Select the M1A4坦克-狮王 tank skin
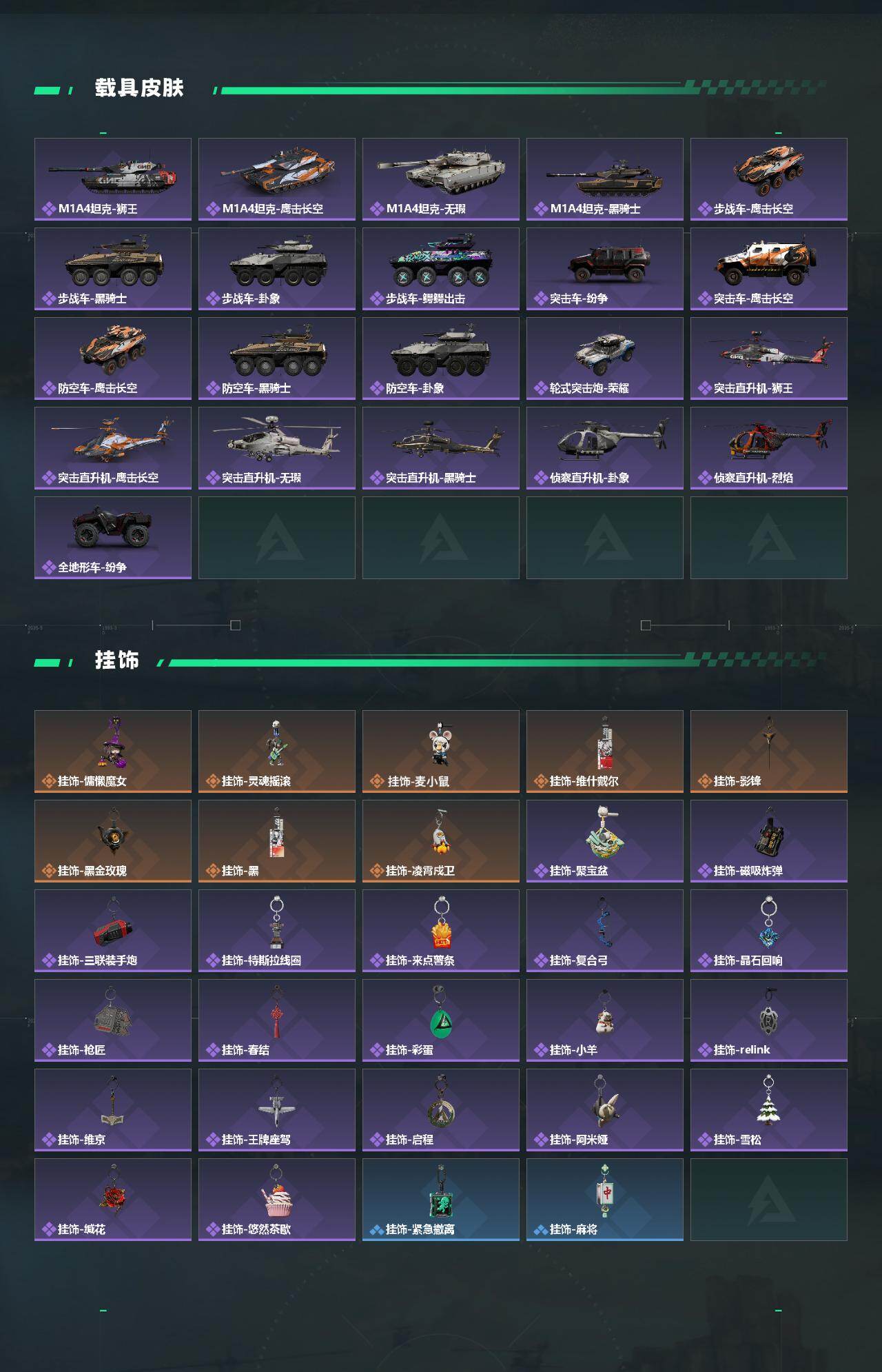This screenshot has width=882, height=1372. pos(113,179)
